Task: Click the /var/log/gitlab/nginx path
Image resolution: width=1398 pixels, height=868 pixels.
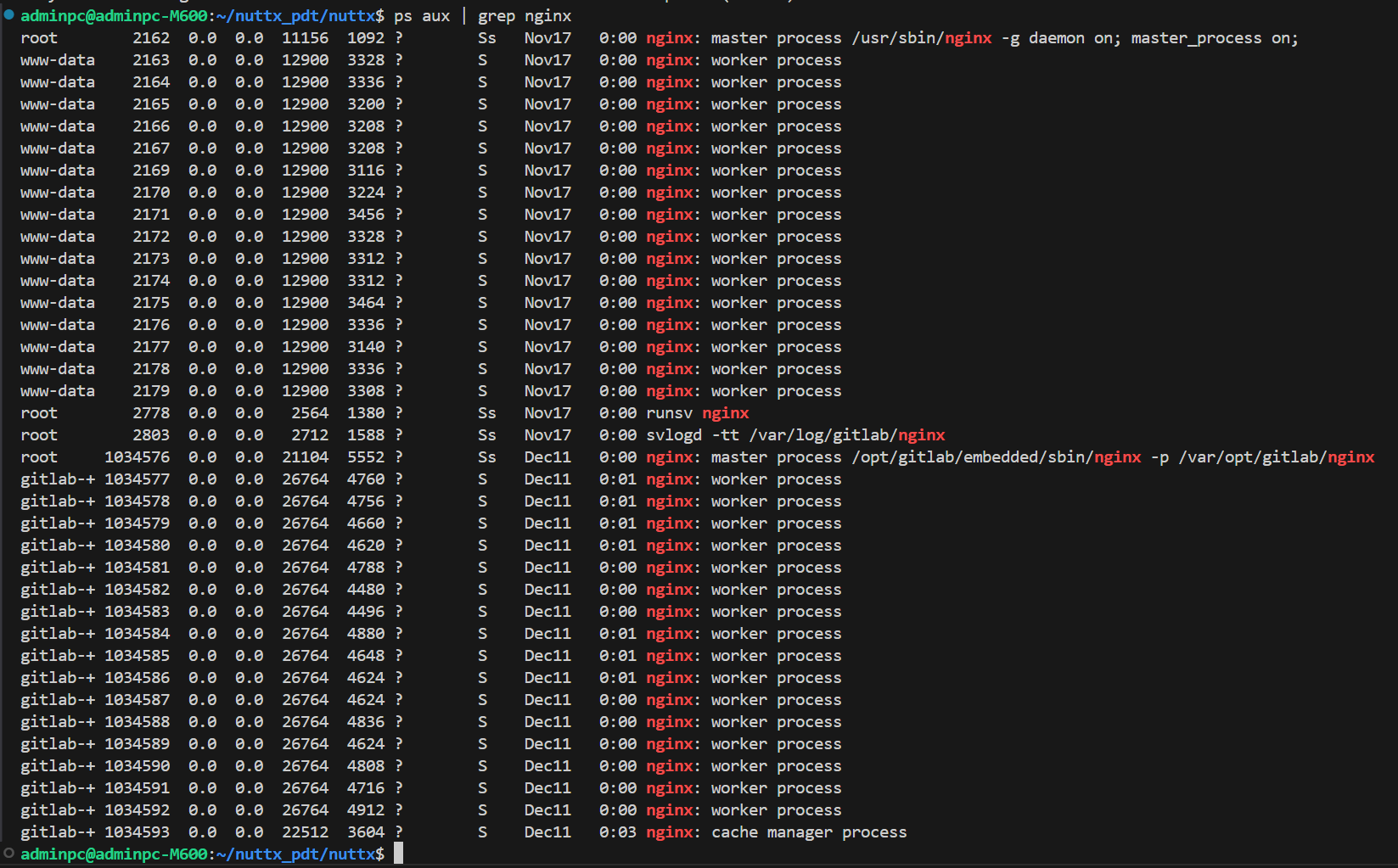Action: 847,435
